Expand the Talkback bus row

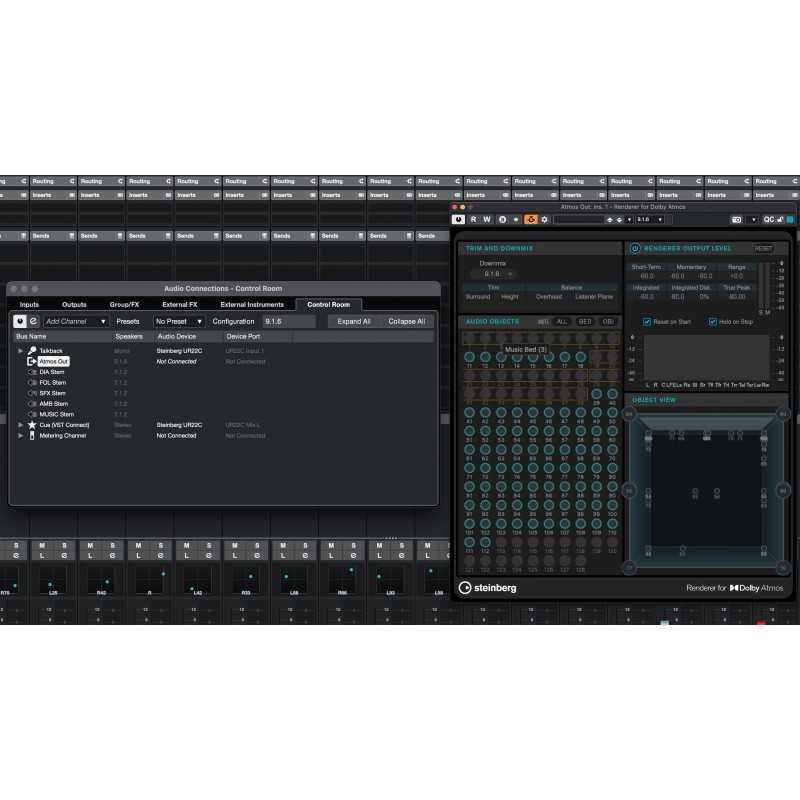point(20,351)
